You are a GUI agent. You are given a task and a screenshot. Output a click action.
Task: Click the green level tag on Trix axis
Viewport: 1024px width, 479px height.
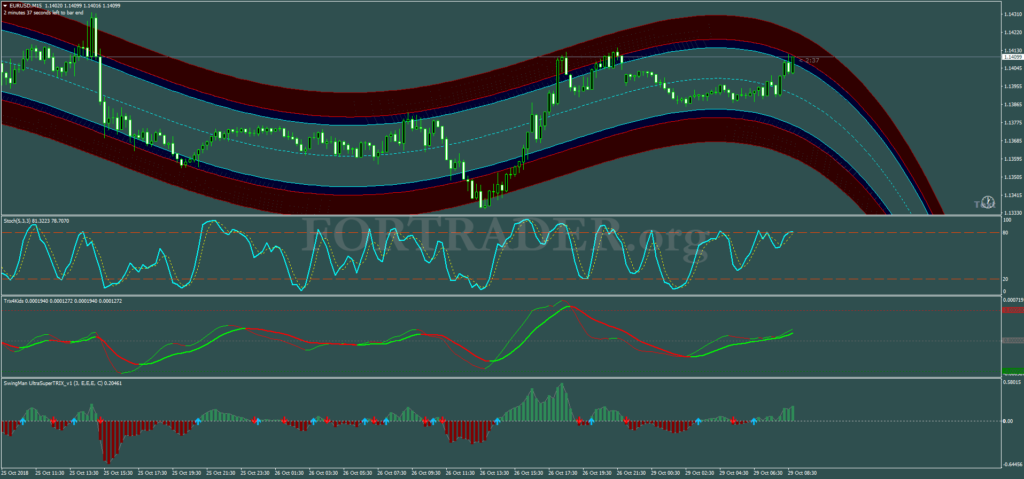pos(1011,371)
